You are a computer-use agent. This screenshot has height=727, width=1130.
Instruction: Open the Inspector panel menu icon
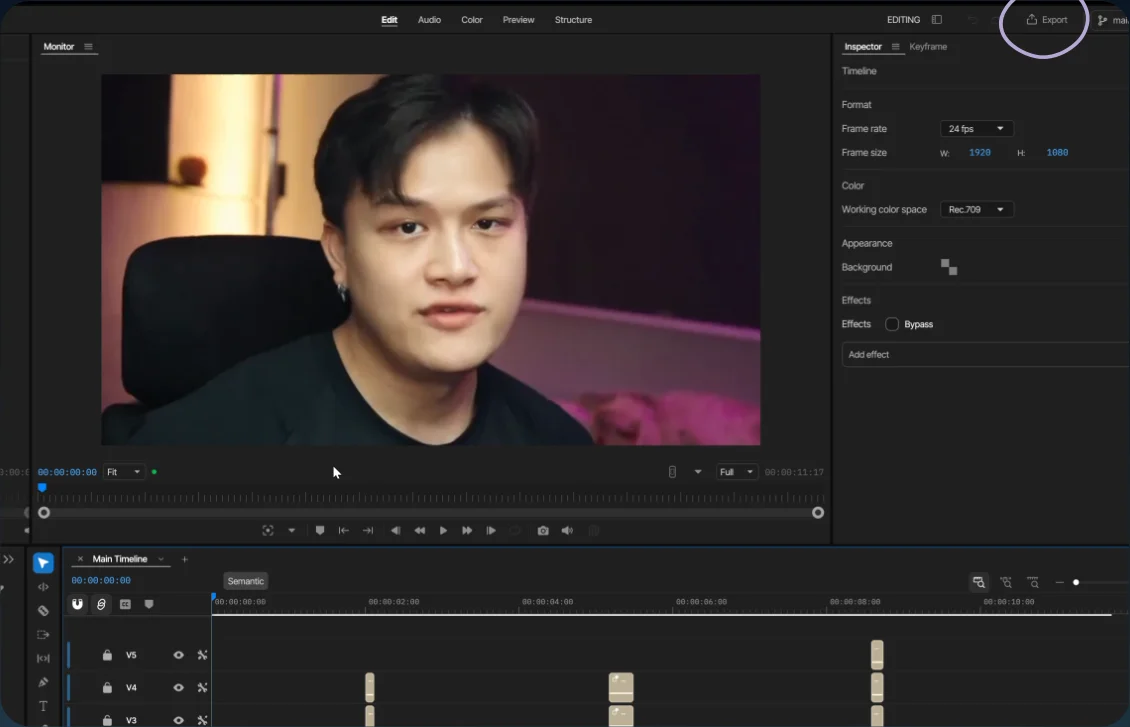896,47
